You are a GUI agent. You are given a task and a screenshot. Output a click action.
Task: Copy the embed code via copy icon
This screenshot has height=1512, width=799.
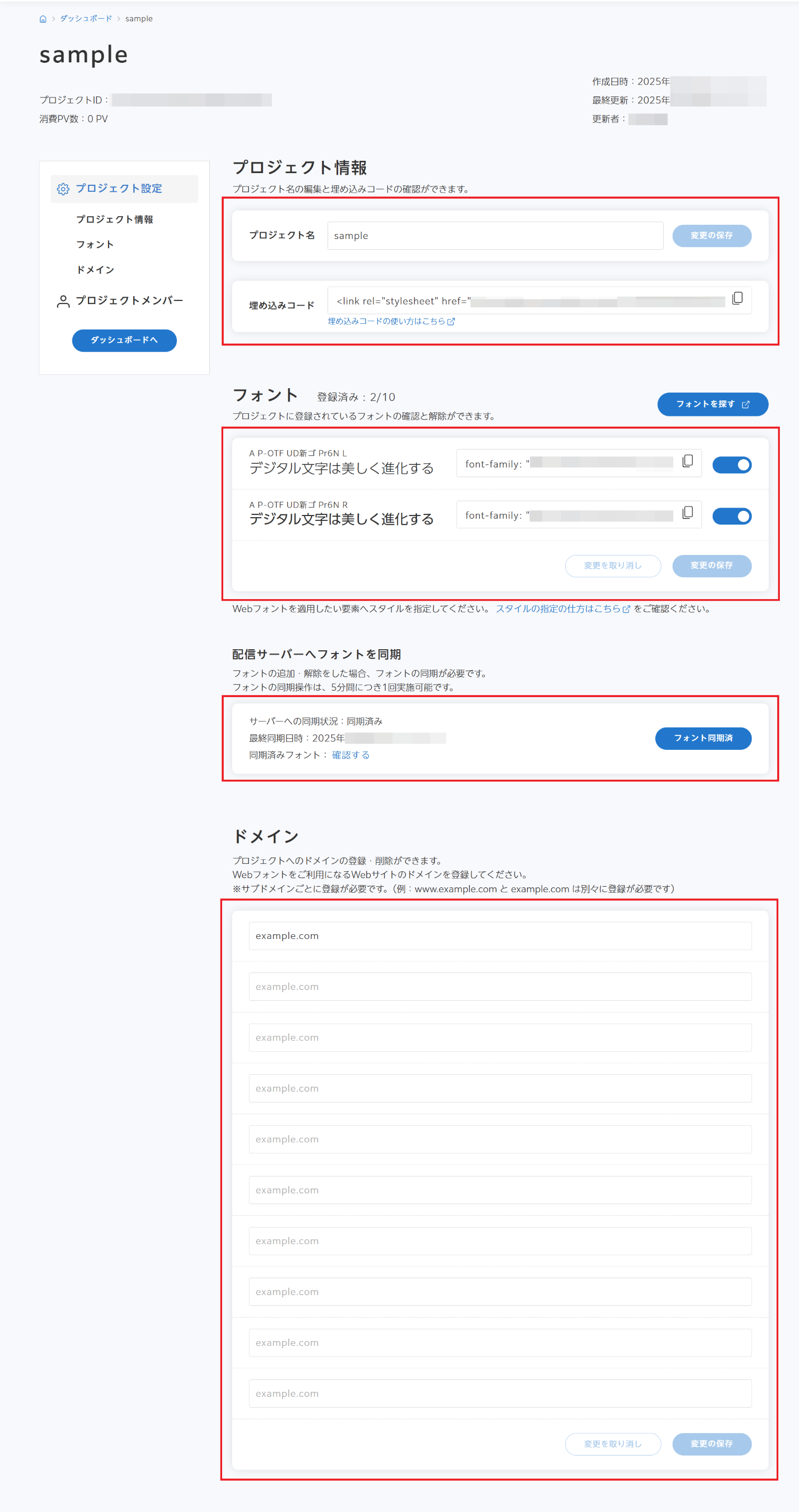(x=737, y=299)
